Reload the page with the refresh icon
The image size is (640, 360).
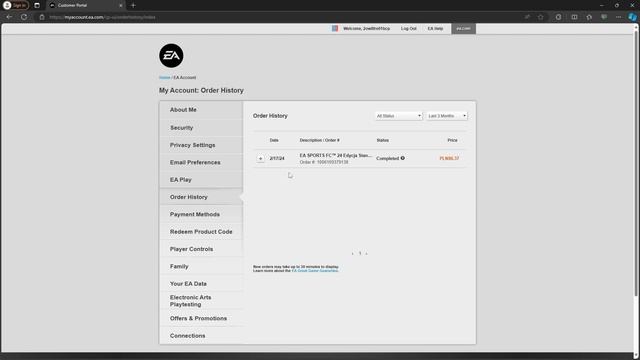point(24,17)
